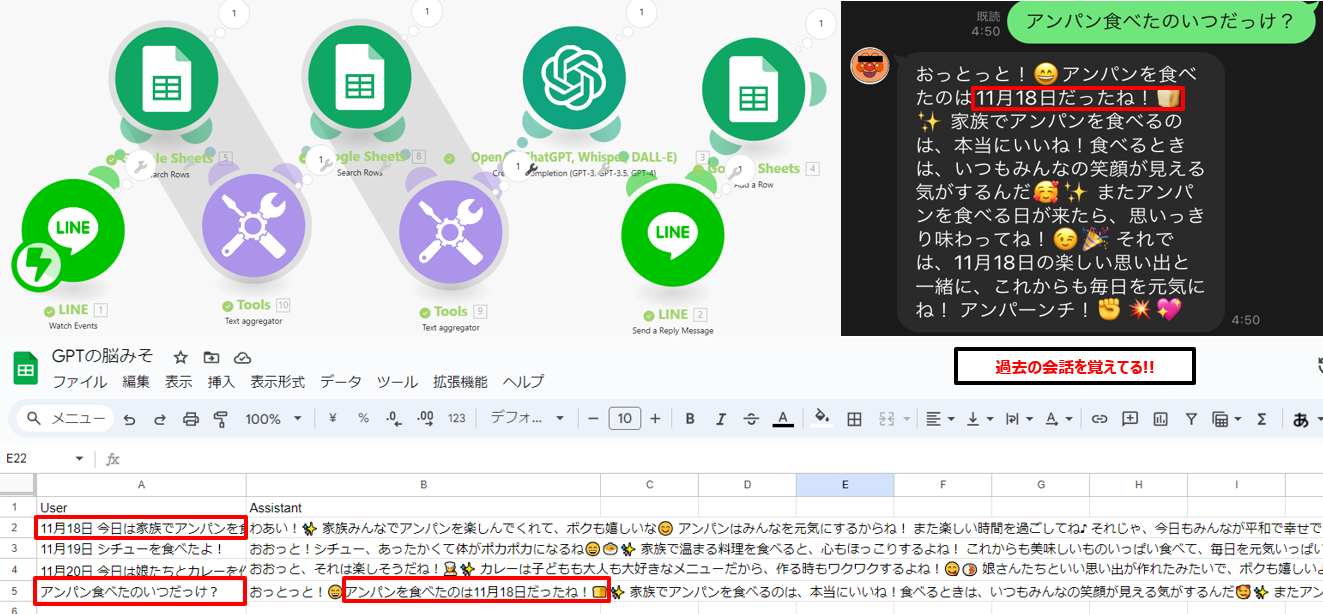The image size is (1323, 614).
Task: Open the text color picker
Action: (x=783, y=419)
